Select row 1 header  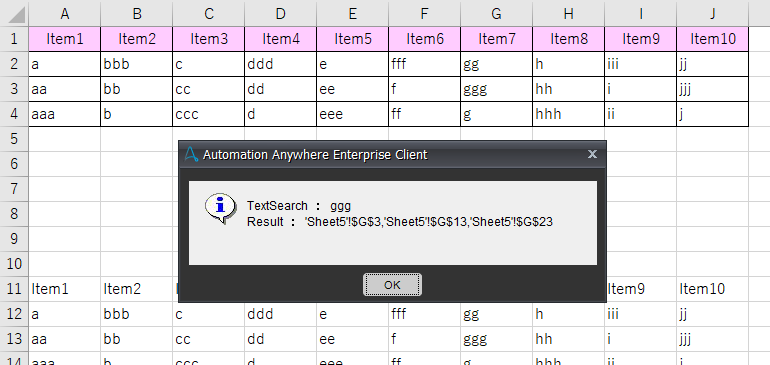[x=14, y=39]
